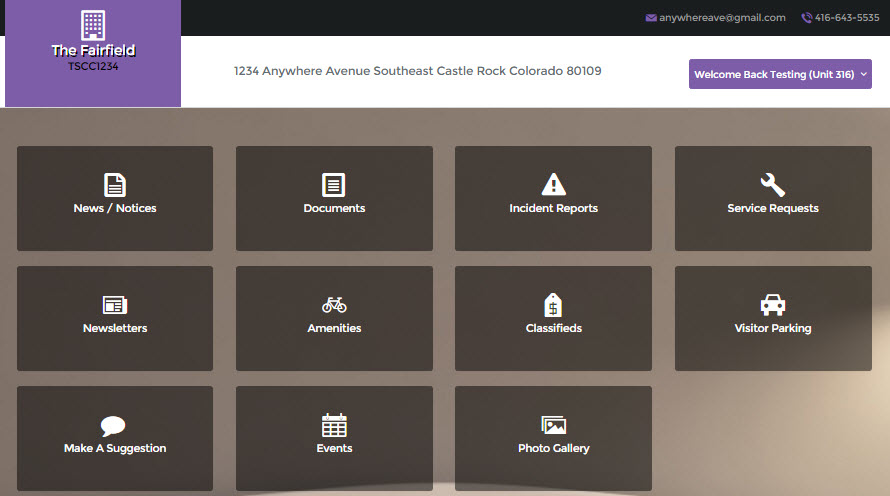Click the 416-643-5535 phone number link

pos(847,18)
